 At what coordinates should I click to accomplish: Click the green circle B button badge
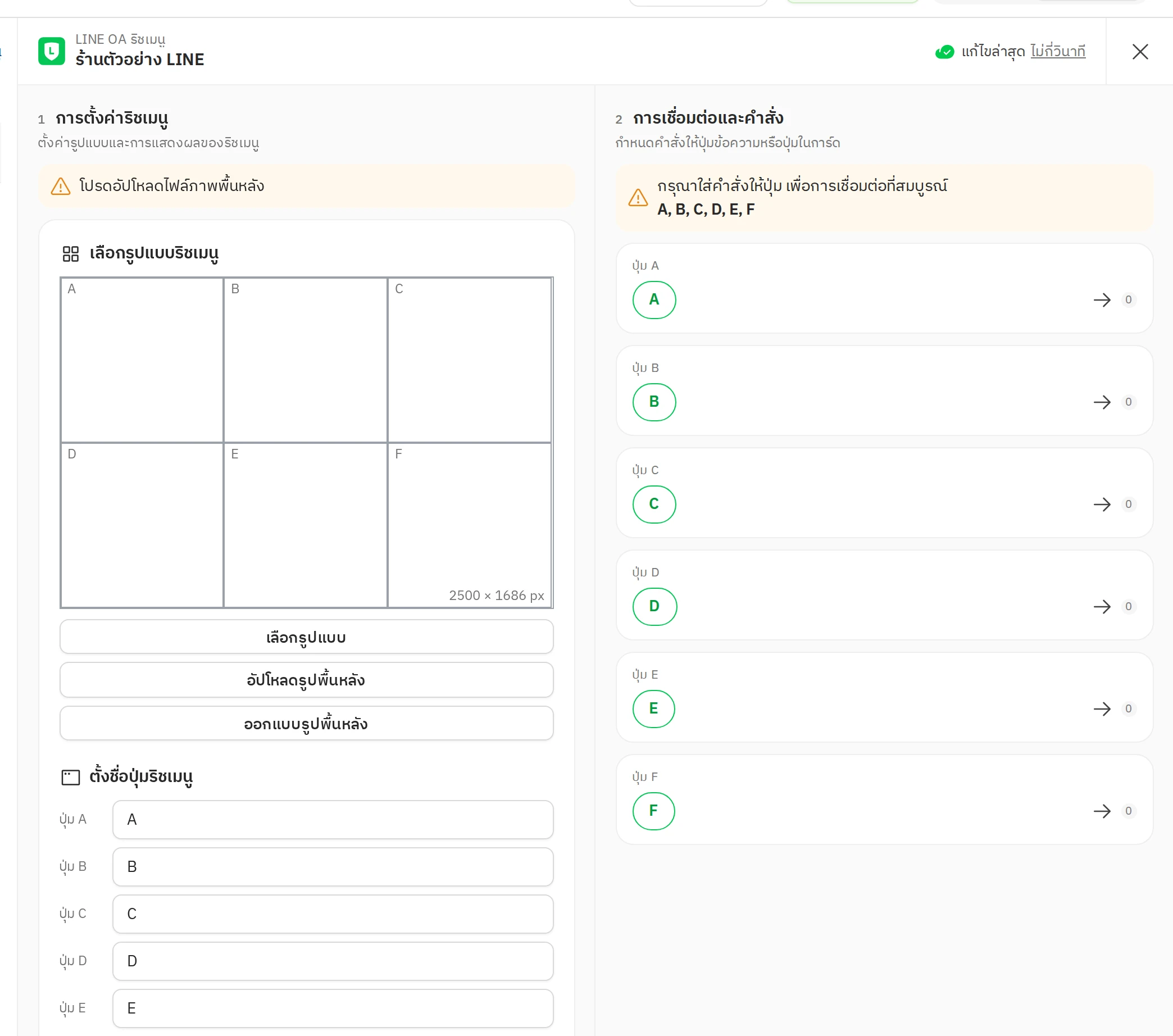tap(654, 402)
